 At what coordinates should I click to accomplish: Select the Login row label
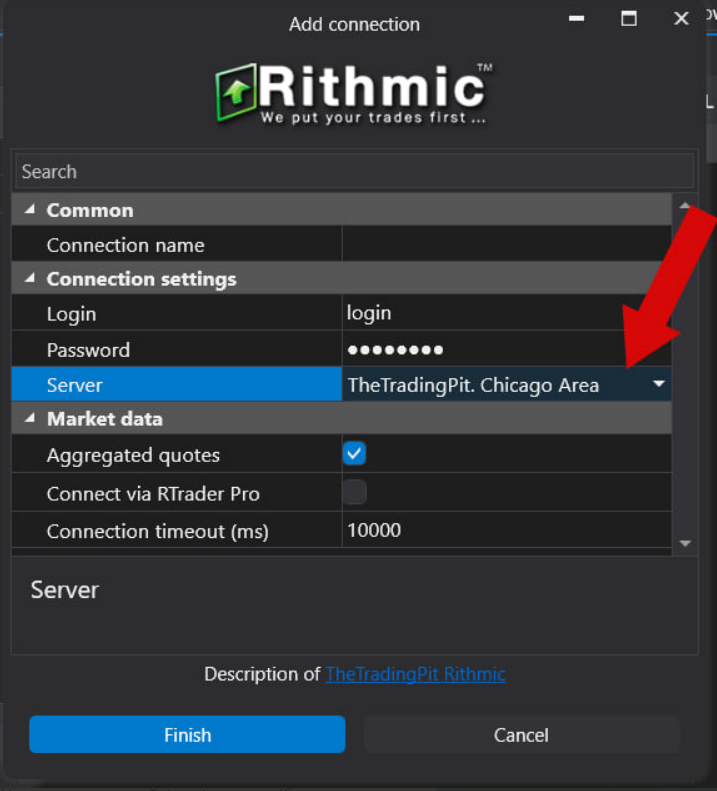coord(71,314)
